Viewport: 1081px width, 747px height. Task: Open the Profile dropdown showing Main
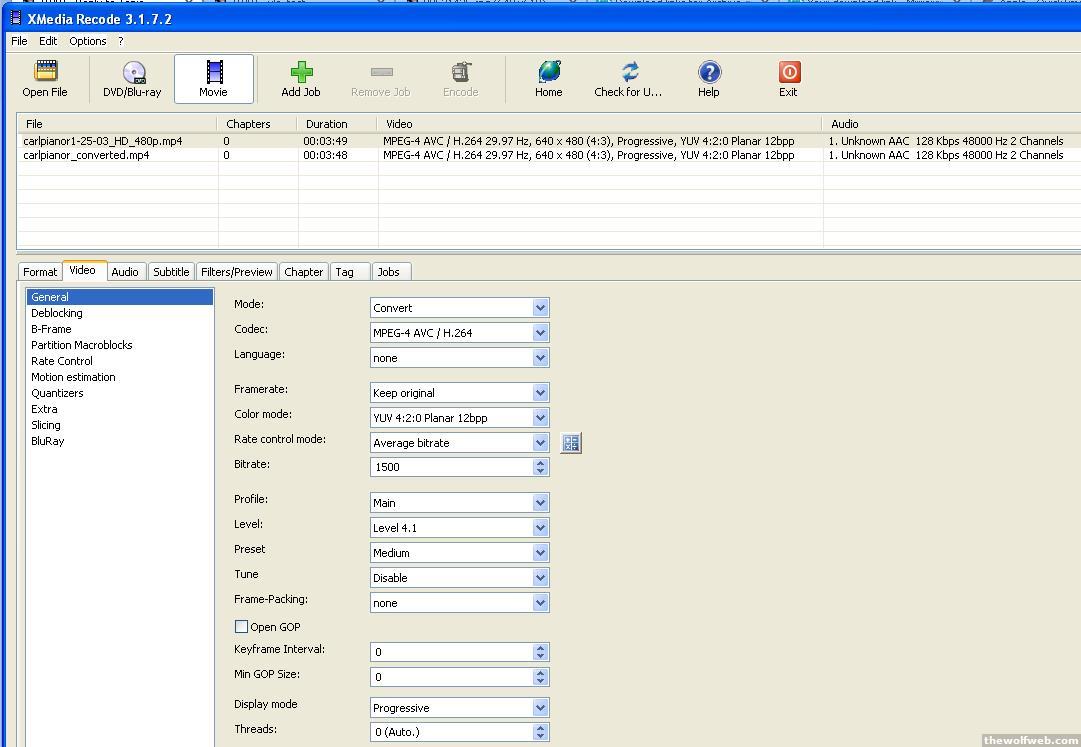point(540,503)
